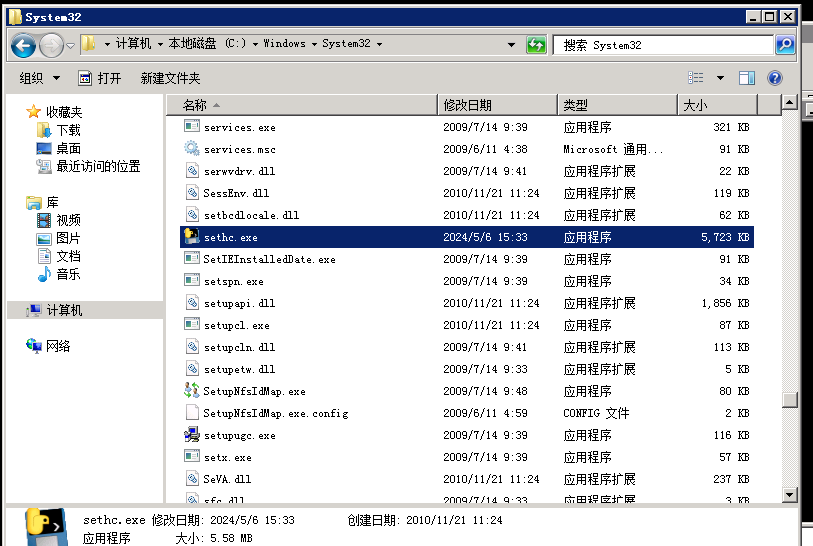Select the setupcl.exe file icon
This screenshot has width=813, height=546.
coord(192,325)
